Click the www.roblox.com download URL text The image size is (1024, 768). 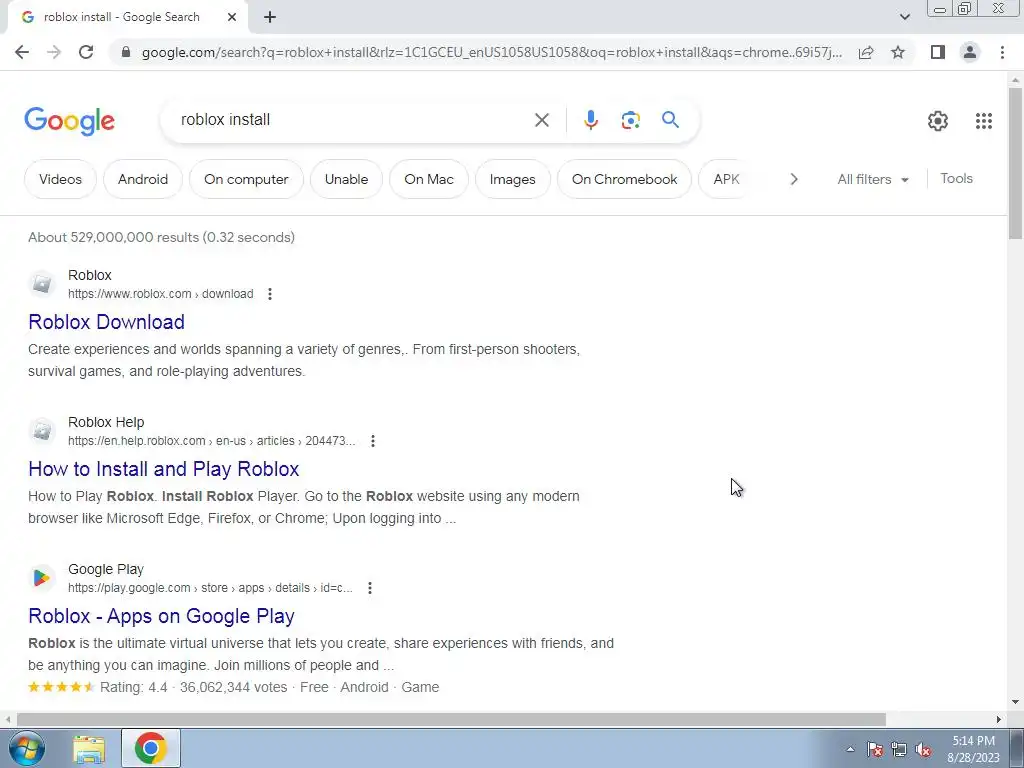161,294
